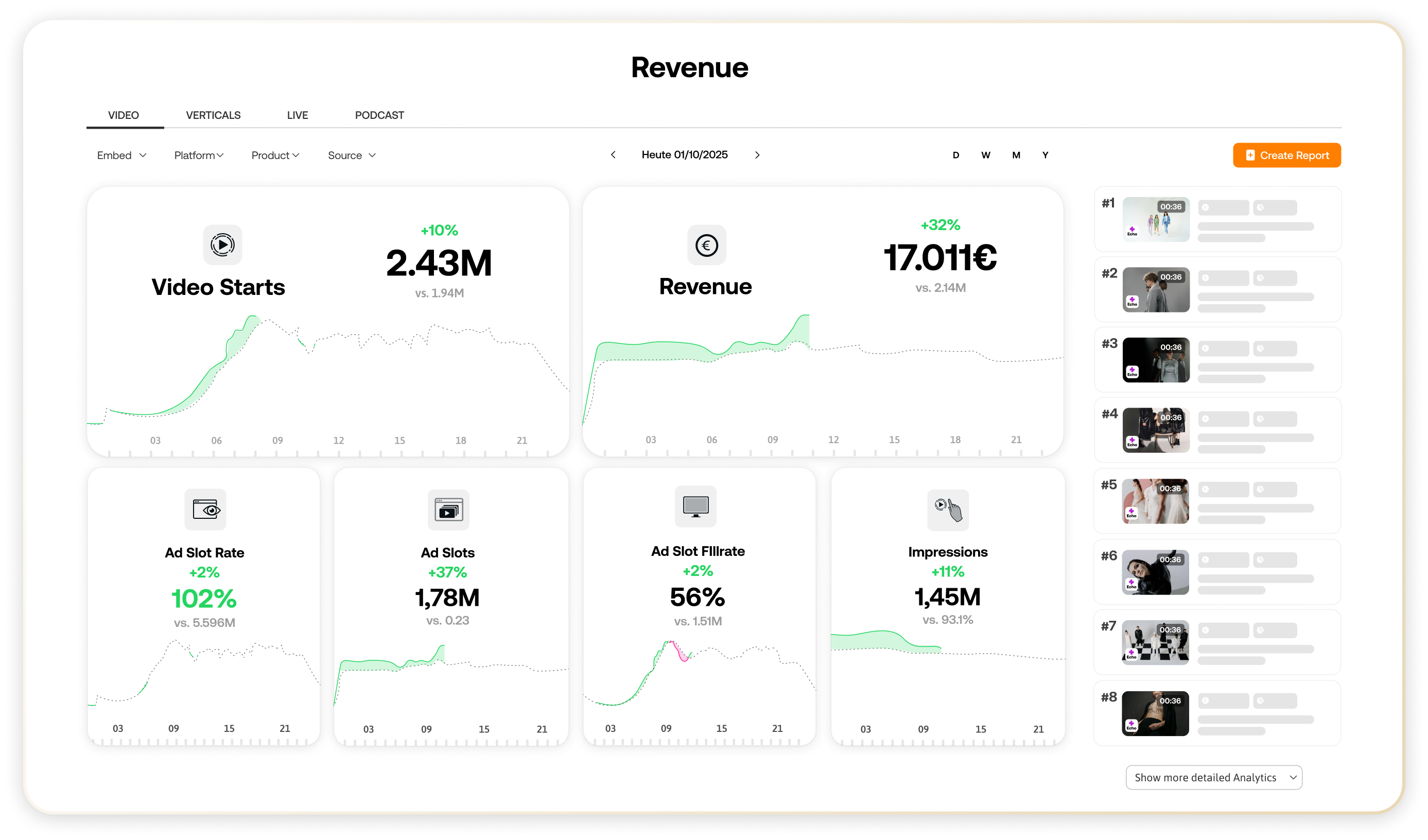1428x840 pixels.
Task: Click the Video Starts play icon
Action: pyautogui.click(x=222, y=244)
